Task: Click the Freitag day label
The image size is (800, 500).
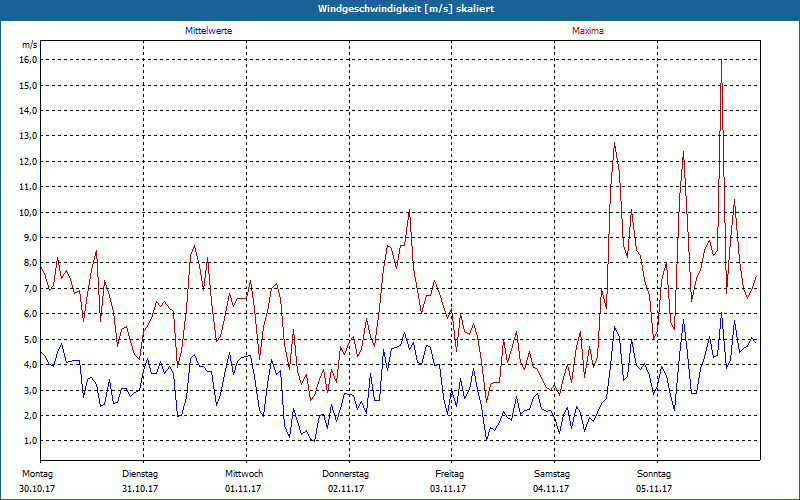Action: tap(449, 474)
